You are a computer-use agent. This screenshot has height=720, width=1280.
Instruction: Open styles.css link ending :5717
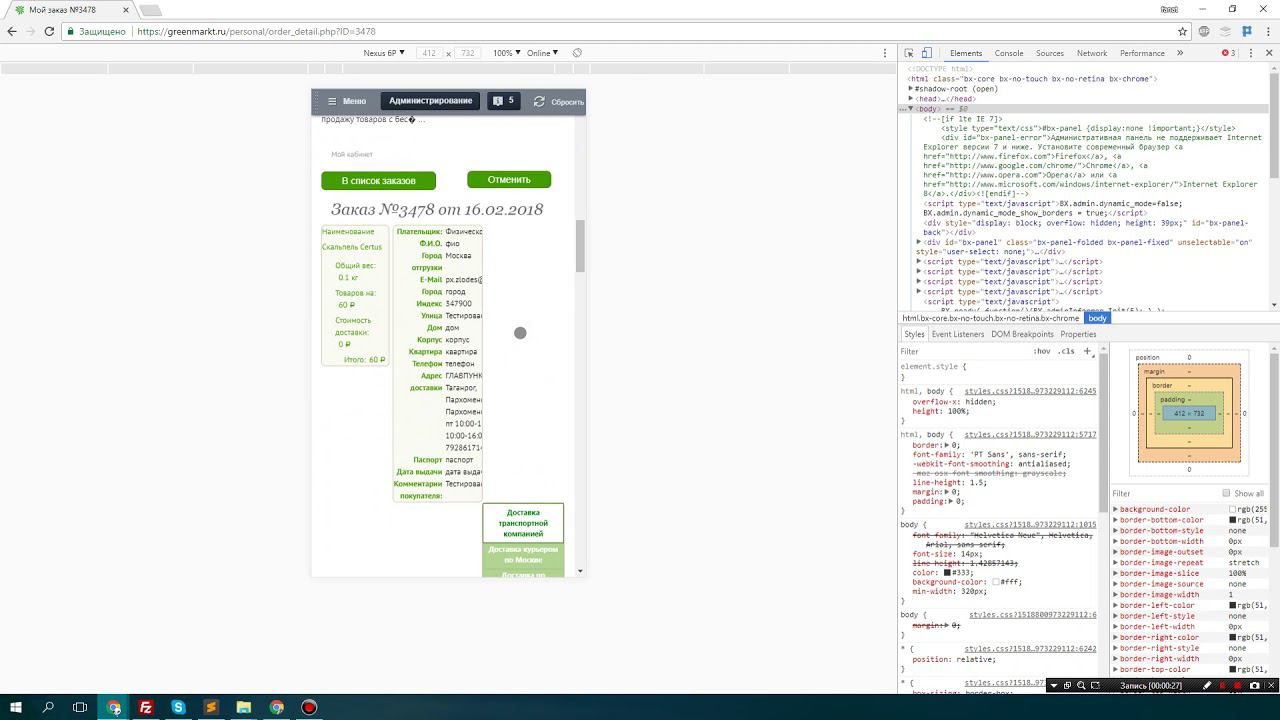tap(1030, 435)
